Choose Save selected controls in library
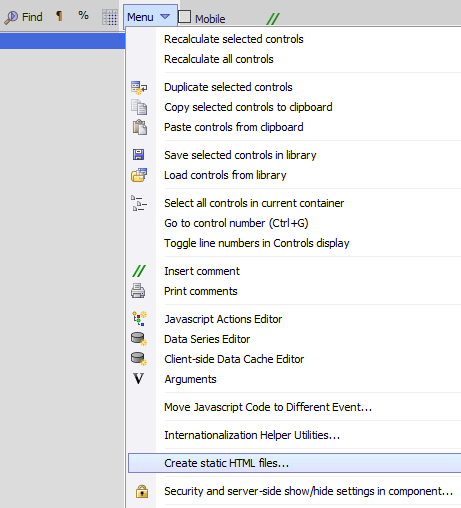Screen dimensions: 461x508 [x=240, y=155]
